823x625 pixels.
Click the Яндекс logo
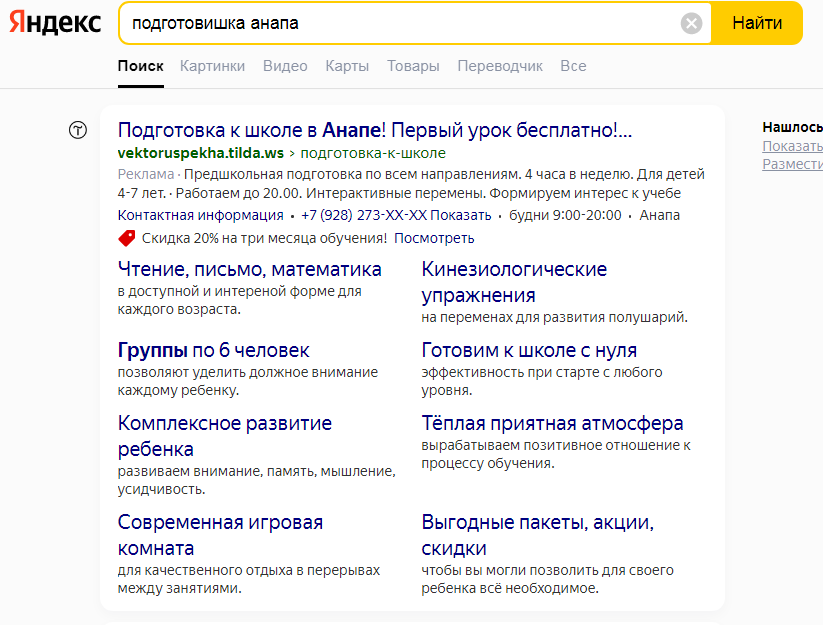55,23
